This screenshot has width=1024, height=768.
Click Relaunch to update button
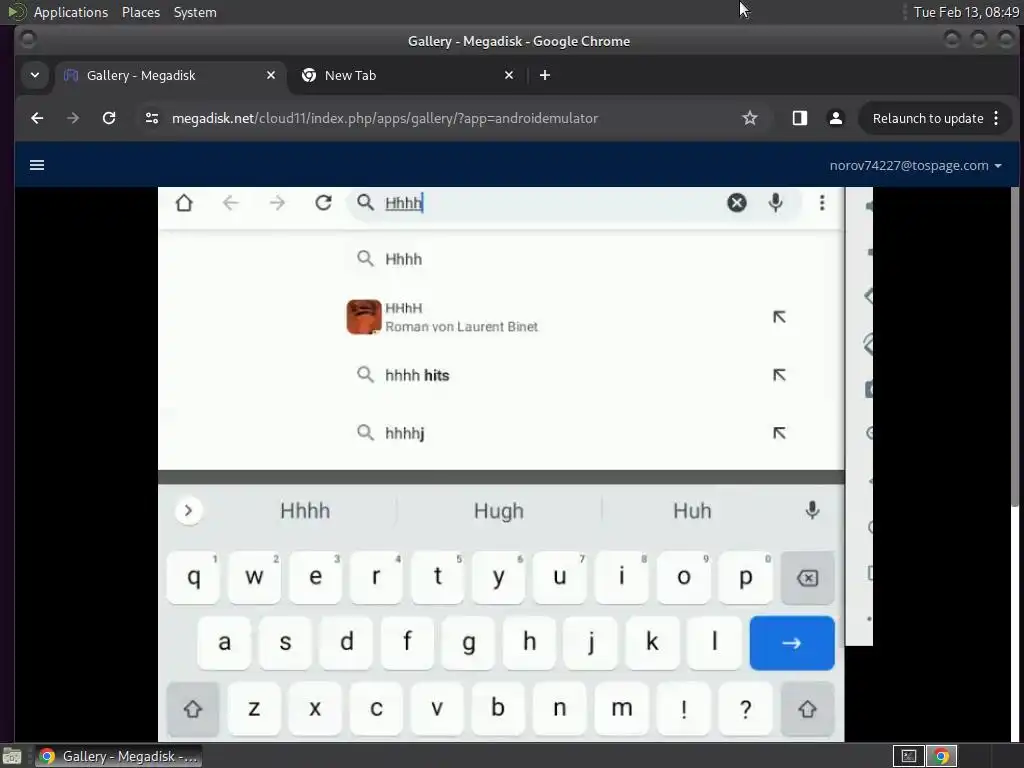[x=927, y=118]
